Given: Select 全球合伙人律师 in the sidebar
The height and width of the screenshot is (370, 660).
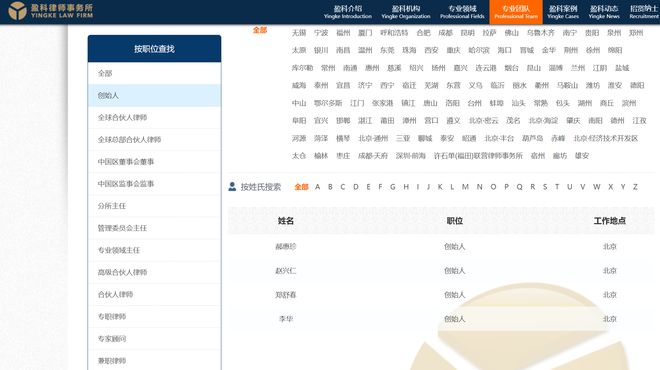Looking at the screenshot, I should (154, 117).
